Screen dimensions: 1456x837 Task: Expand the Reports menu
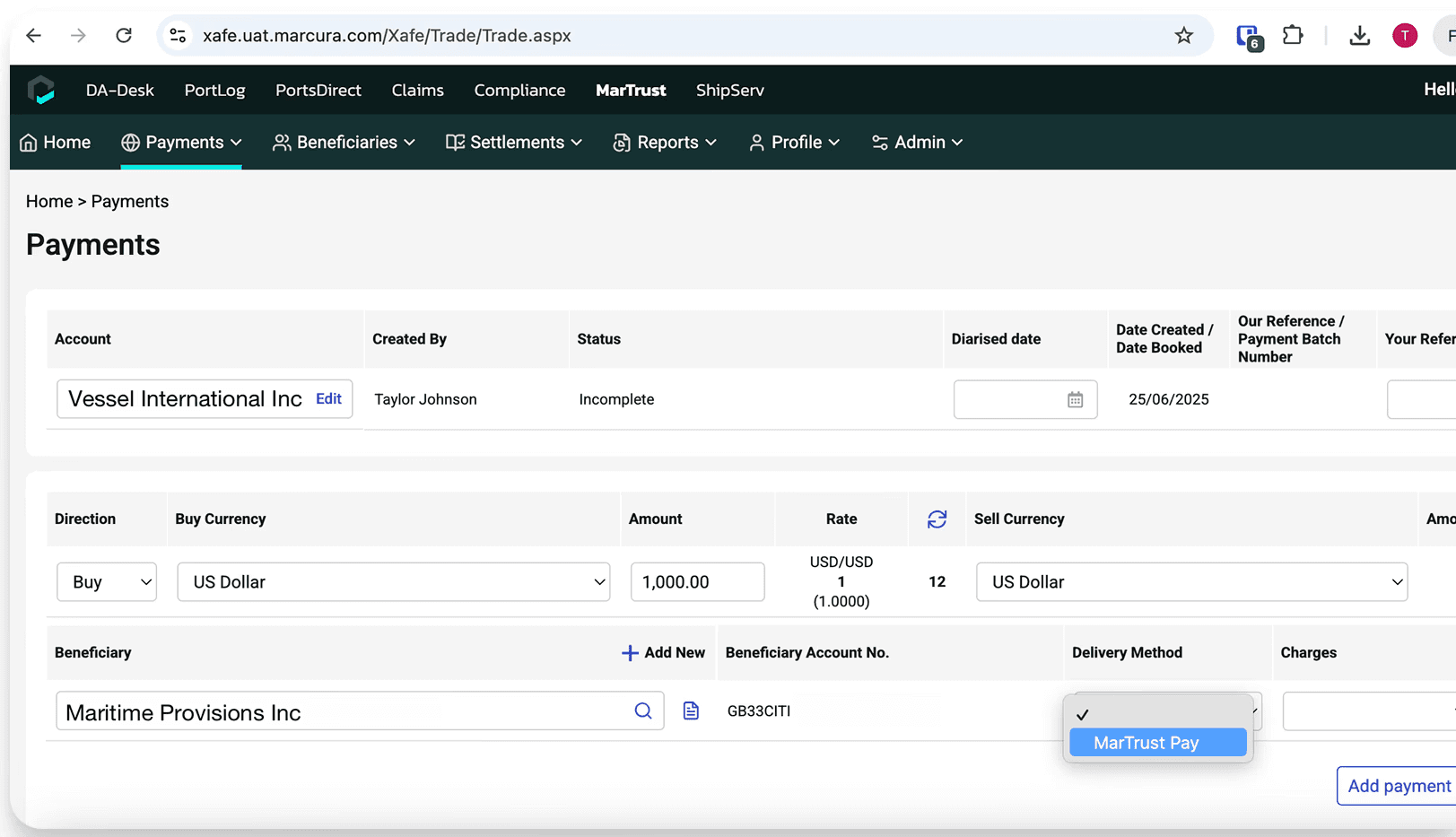666,143
